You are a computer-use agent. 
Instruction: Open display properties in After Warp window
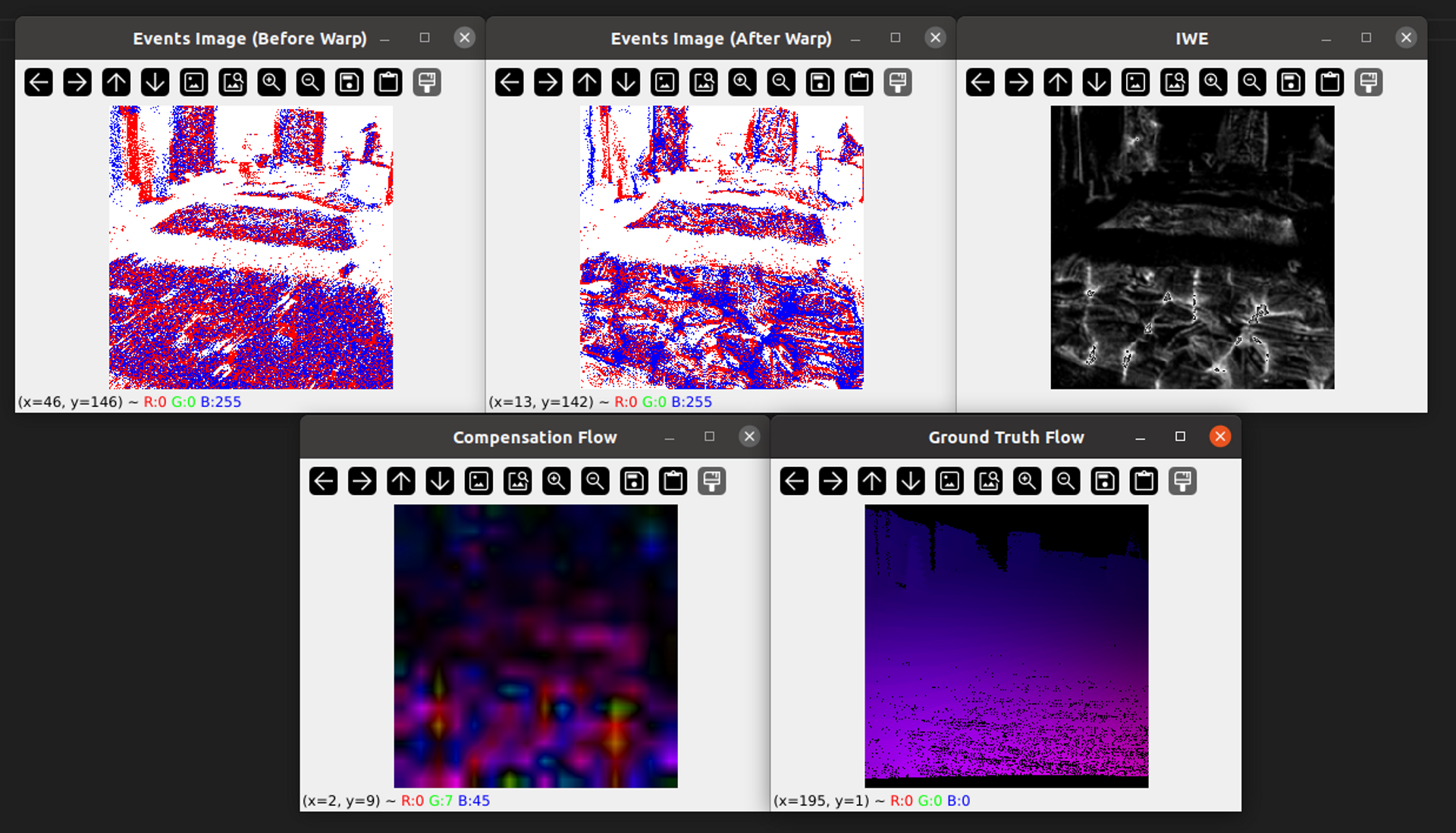point(898,82)
